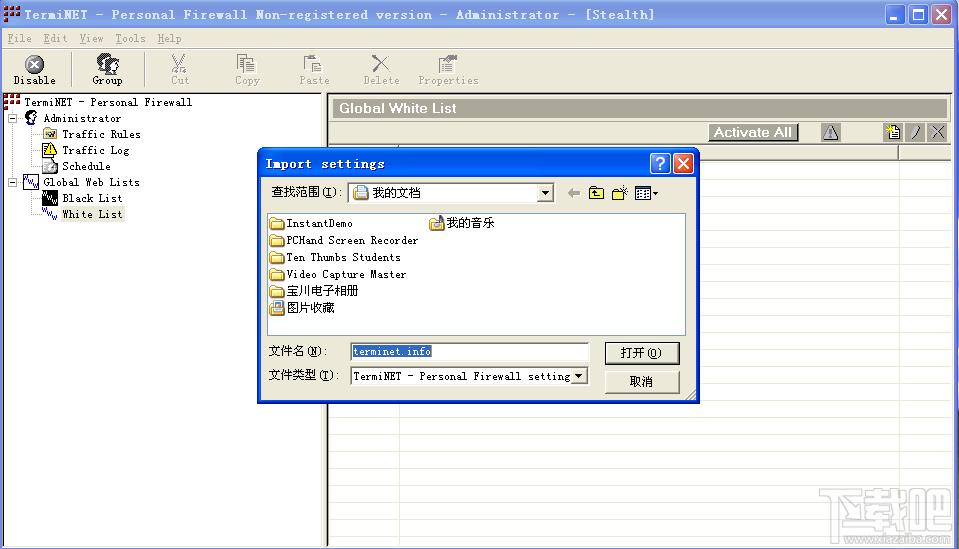Click the 文件名 filename input field
The height and width of the screenshot is (549, 959).
click(x=469, y=352)
